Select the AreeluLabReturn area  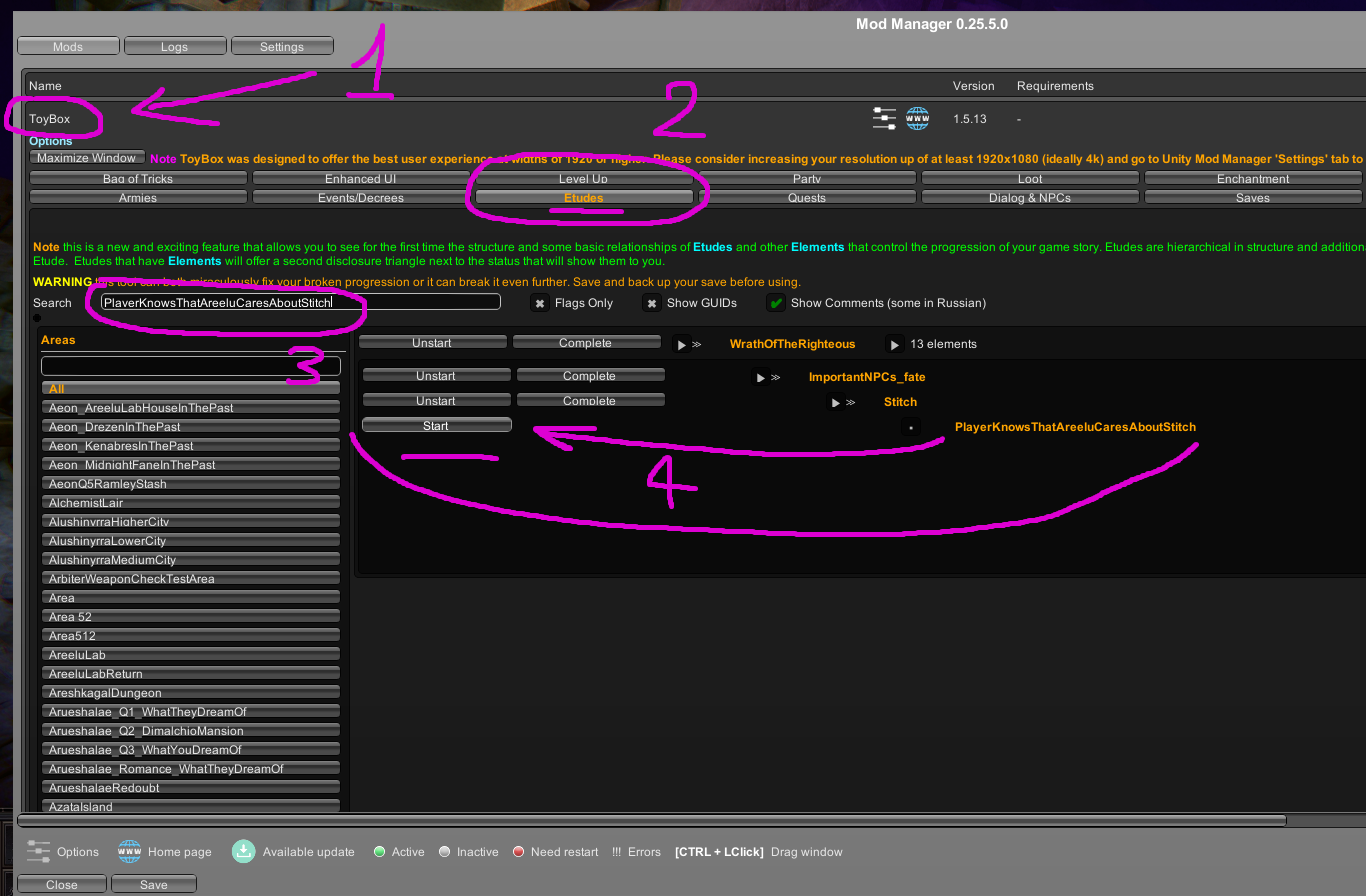[x=191, y=673]
